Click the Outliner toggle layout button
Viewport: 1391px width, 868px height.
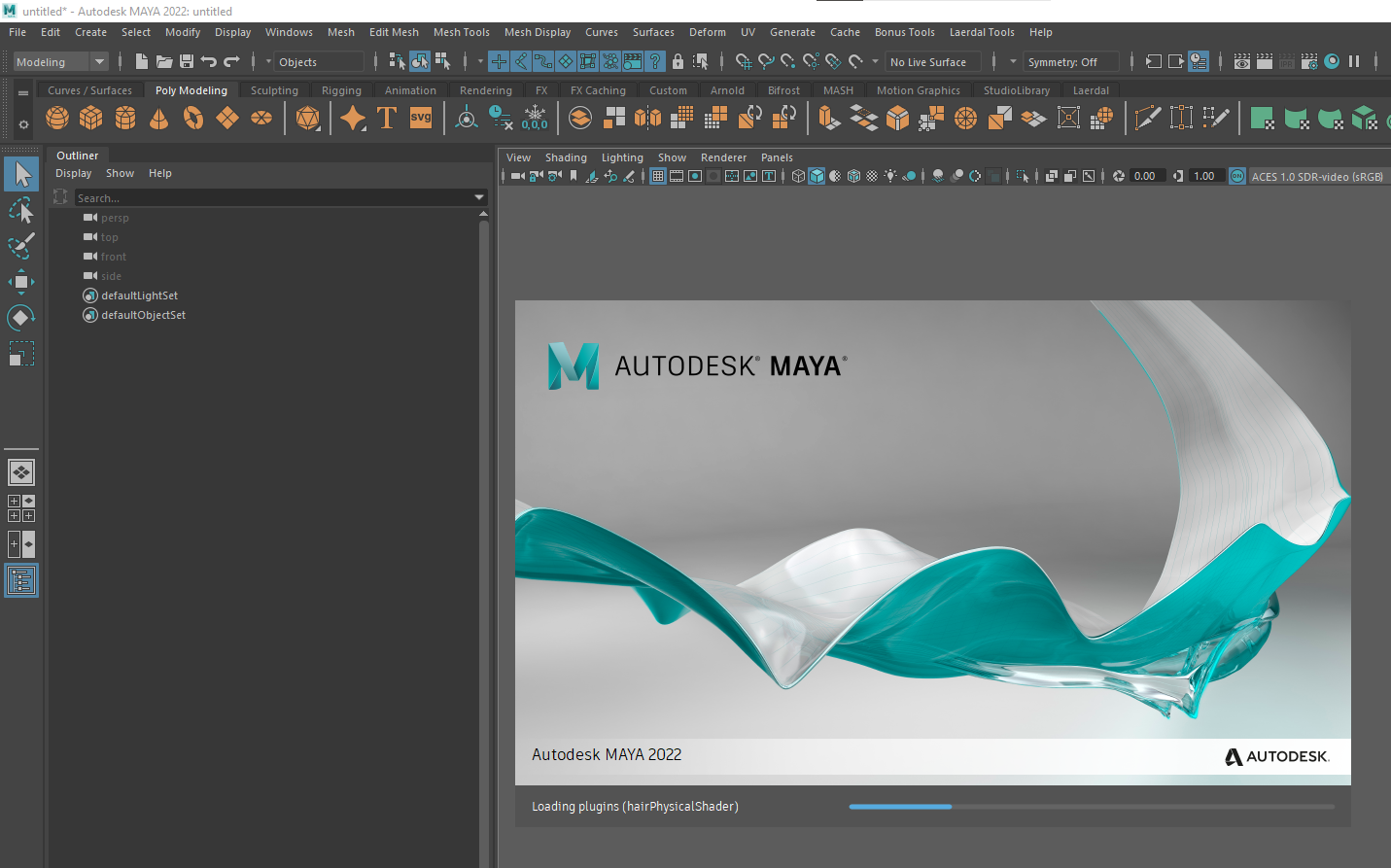pyautogui.click(x=21, y=580)
